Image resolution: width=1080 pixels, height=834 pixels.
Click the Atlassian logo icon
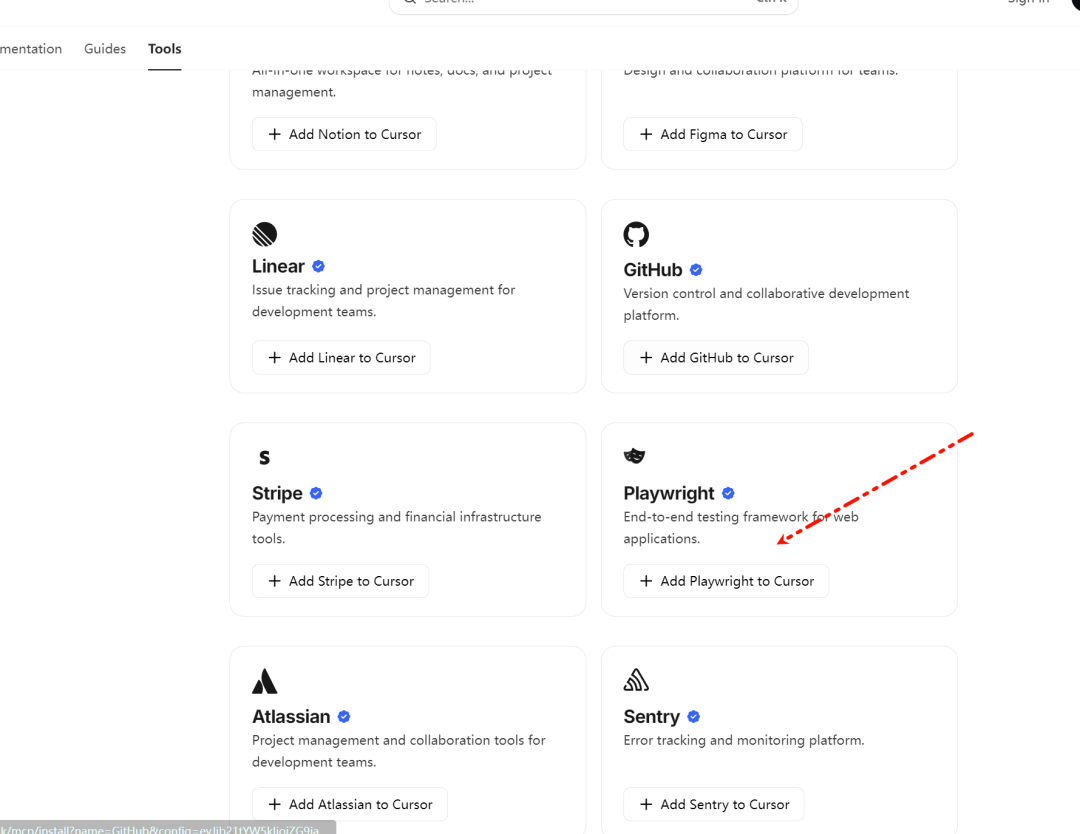(264, 682)
